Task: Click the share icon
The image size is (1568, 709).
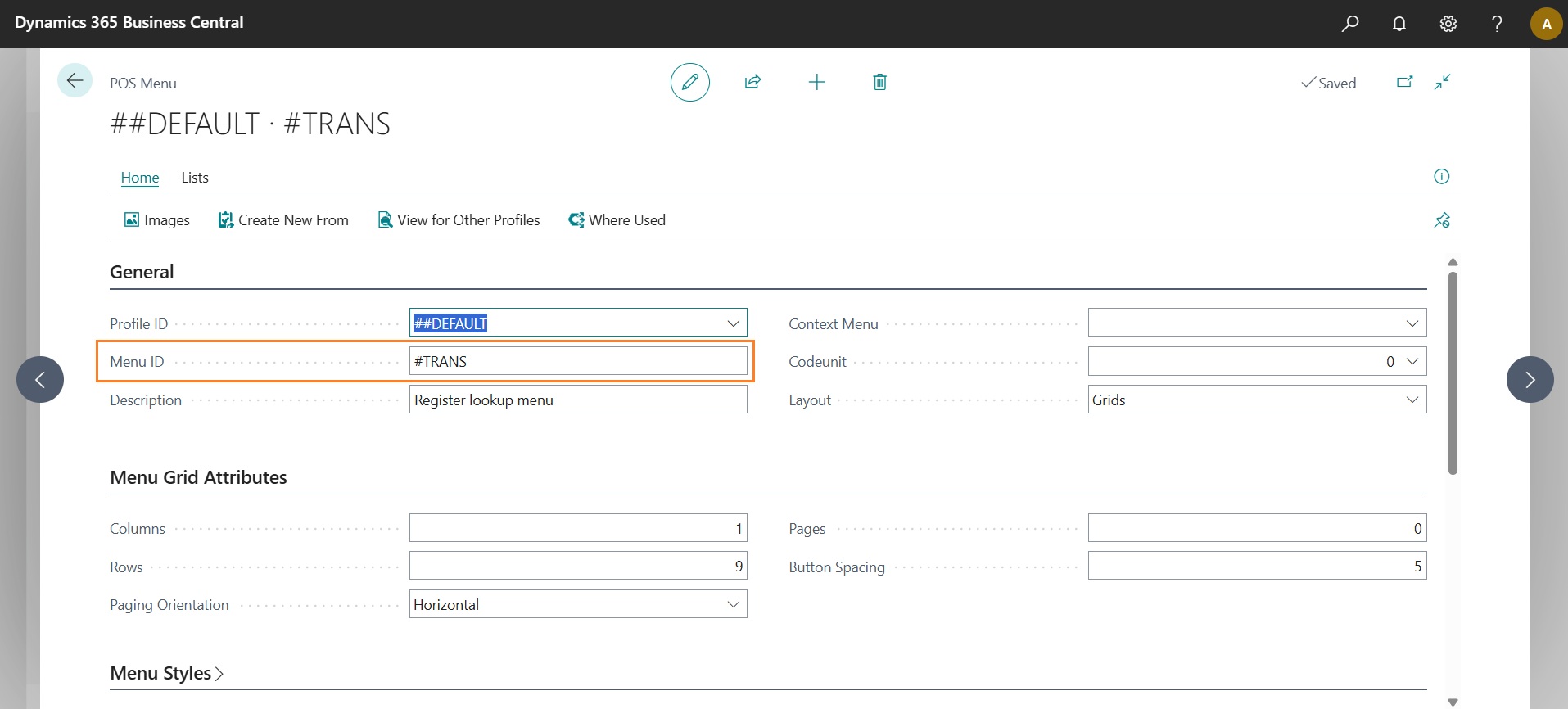Action: pos(752,82)
